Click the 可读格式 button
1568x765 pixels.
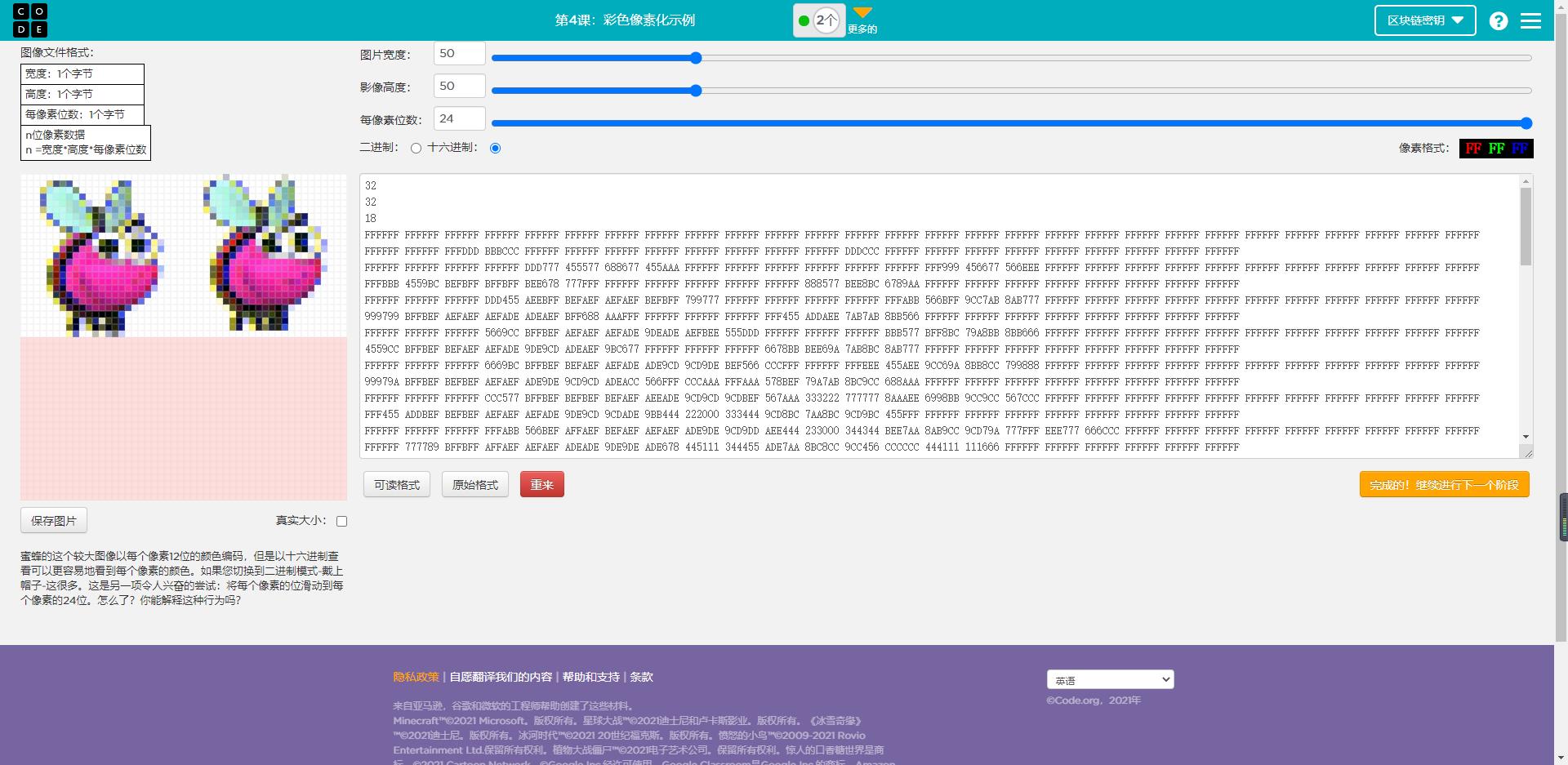[397, 485]
